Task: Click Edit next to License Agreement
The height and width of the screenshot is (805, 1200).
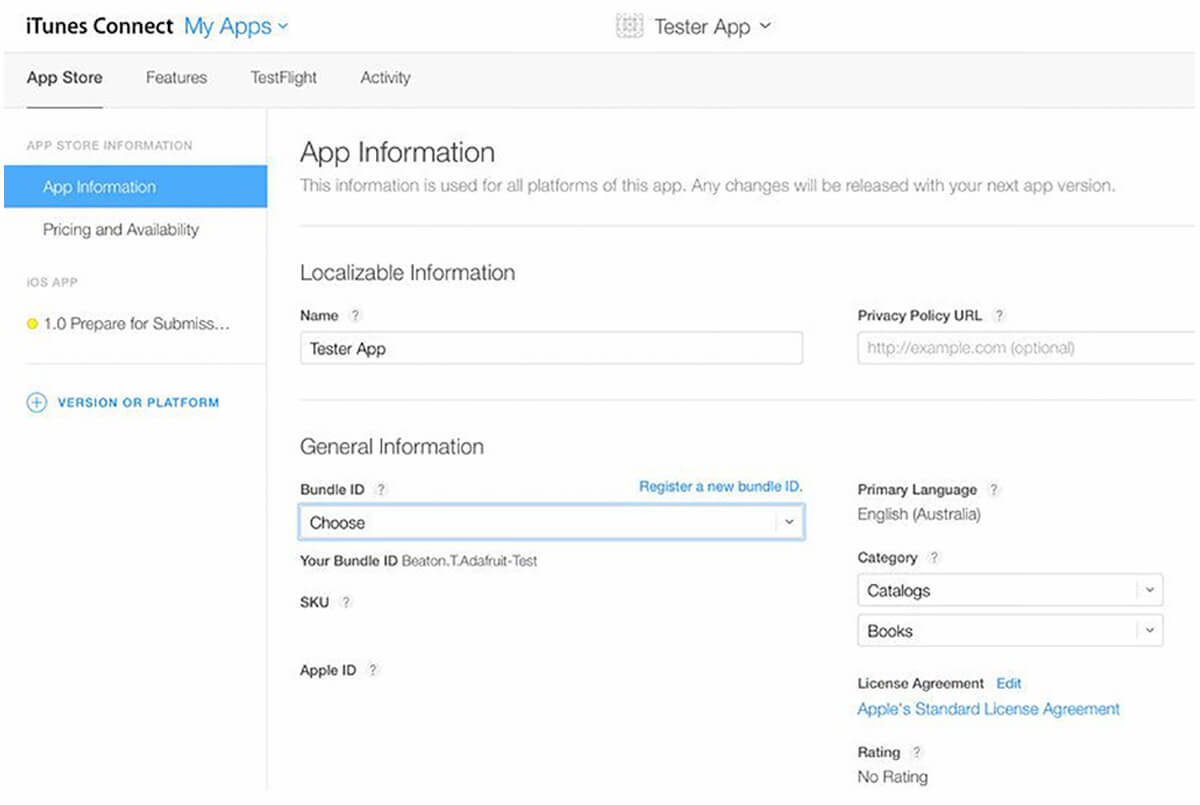Action: [x=1009, y=684]
